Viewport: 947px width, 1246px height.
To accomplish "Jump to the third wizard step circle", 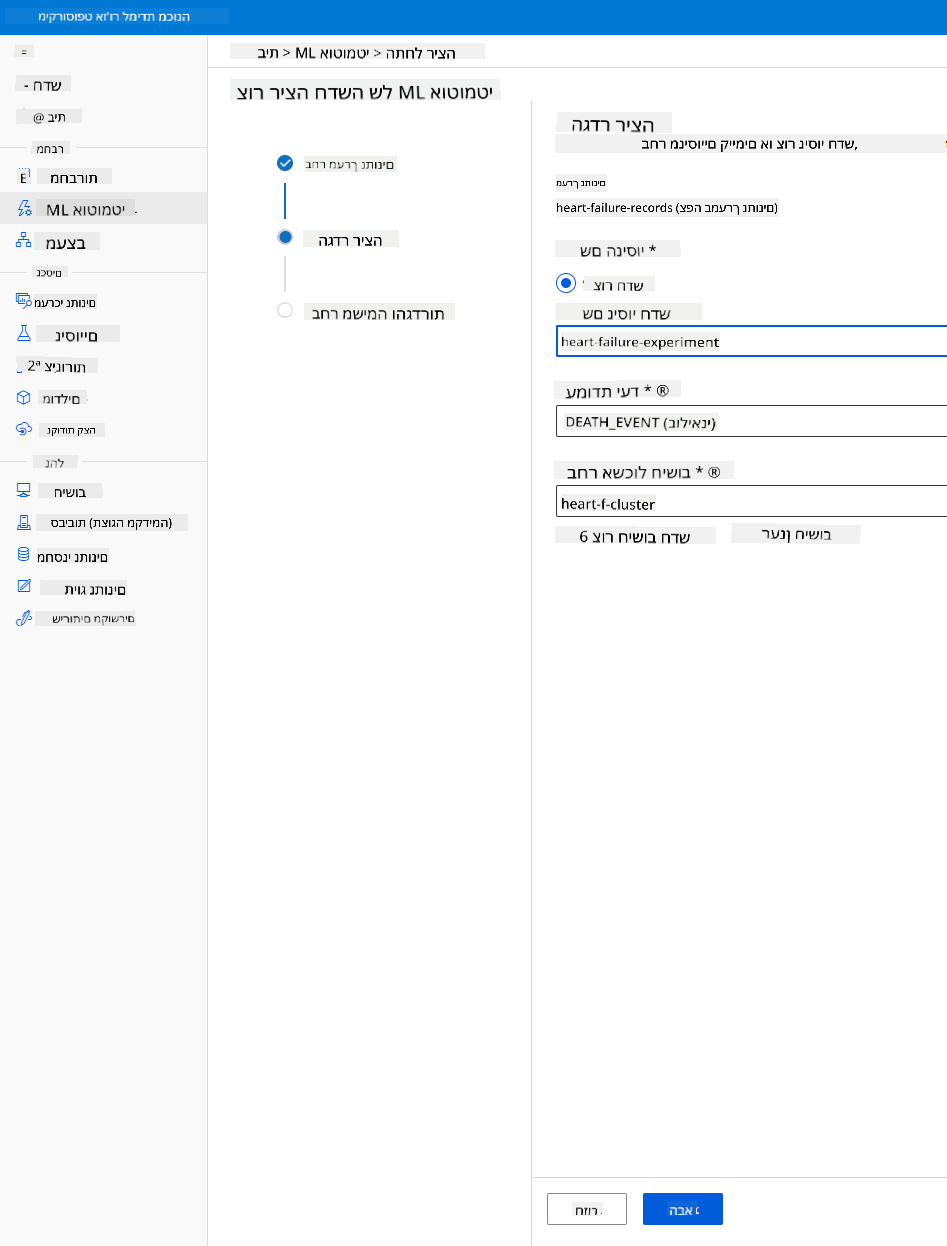I will (x=285, y=310).
